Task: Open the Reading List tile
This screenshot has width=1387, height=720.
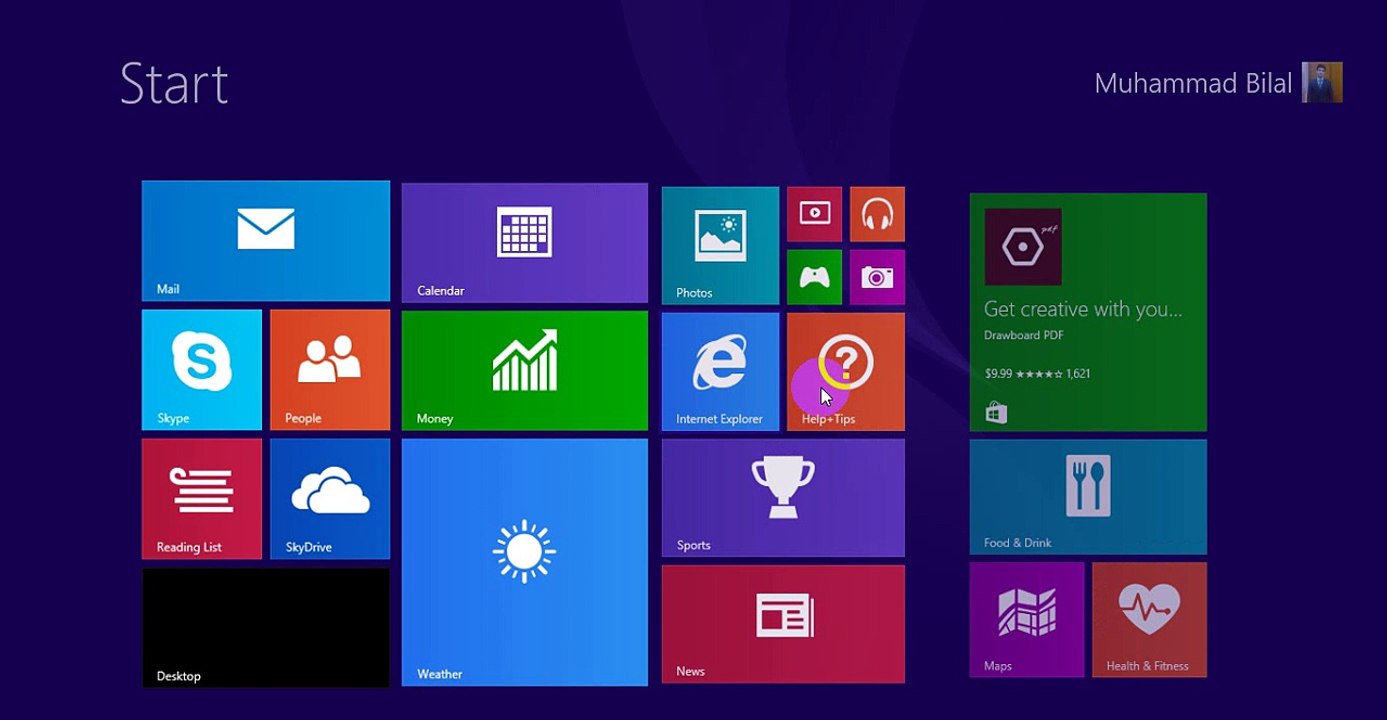Action: click(202, 499)
